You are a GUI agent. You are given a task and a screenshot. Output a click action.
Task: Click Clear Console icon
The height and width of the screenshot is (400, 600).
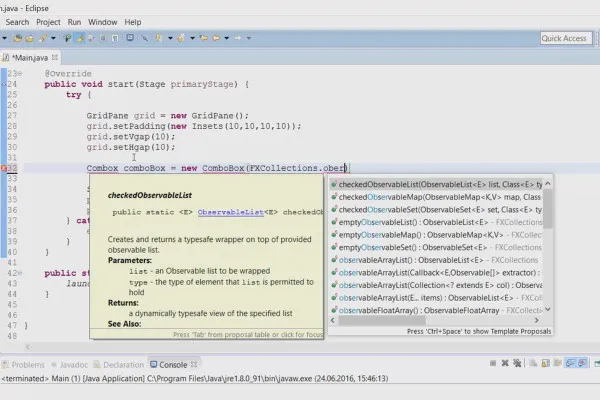pyautogui.click(x=533, y=363)
